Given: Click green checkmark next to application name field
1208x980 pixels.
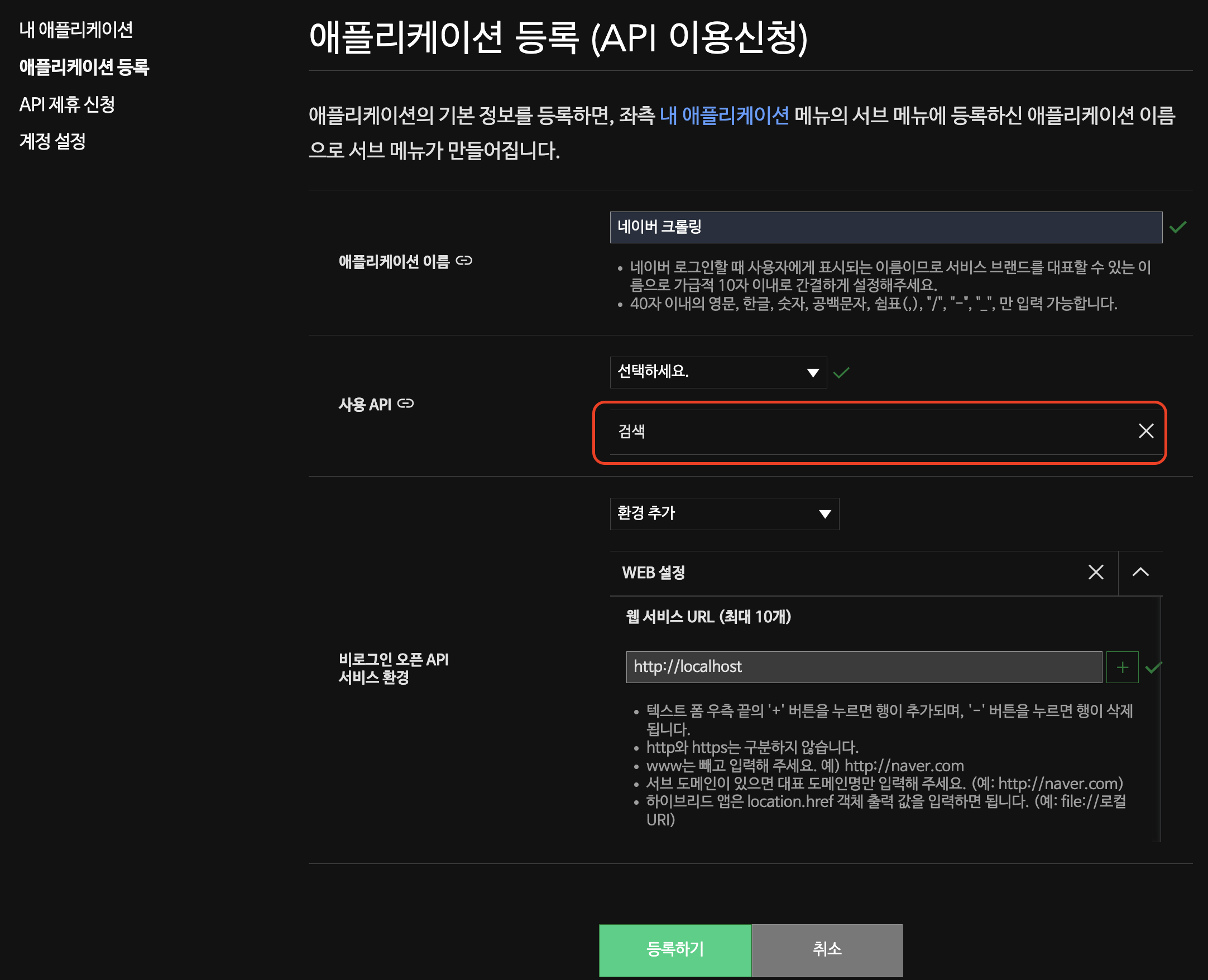Looking at the screenshot, I should 1177,228.
